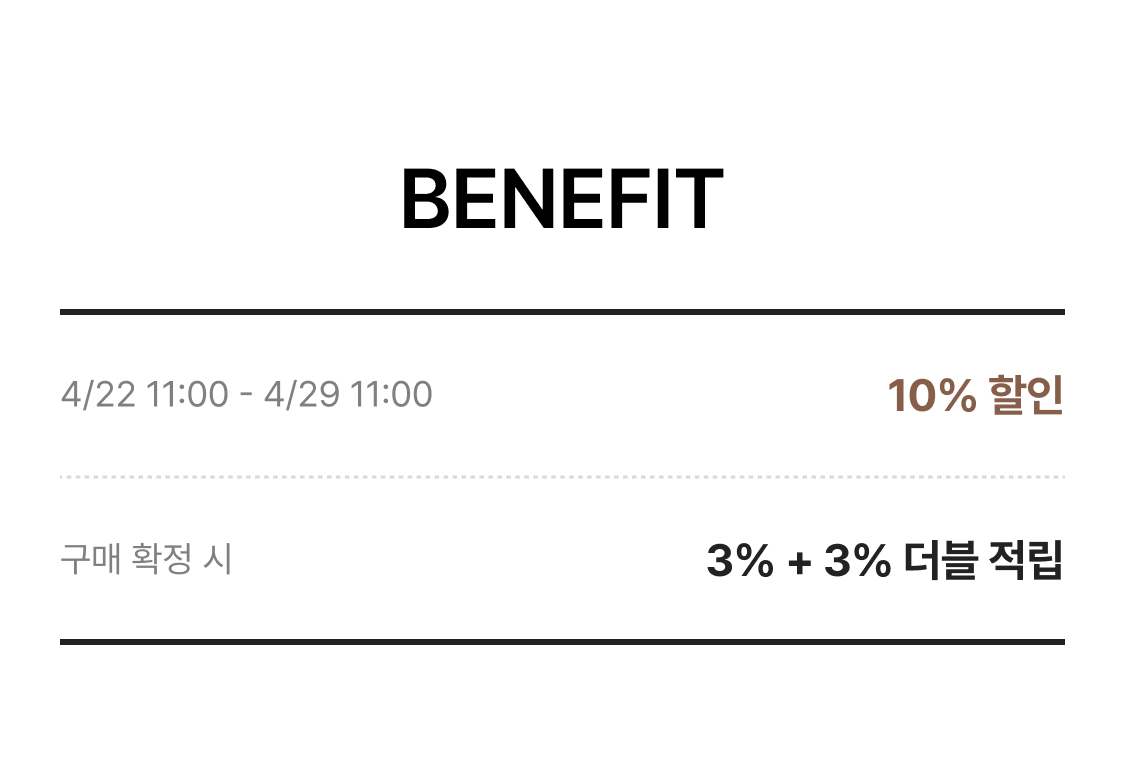This screenshot has width=1125, height=765.
Task: Click the plus sign between the 3% values
Action: point(798,562)
